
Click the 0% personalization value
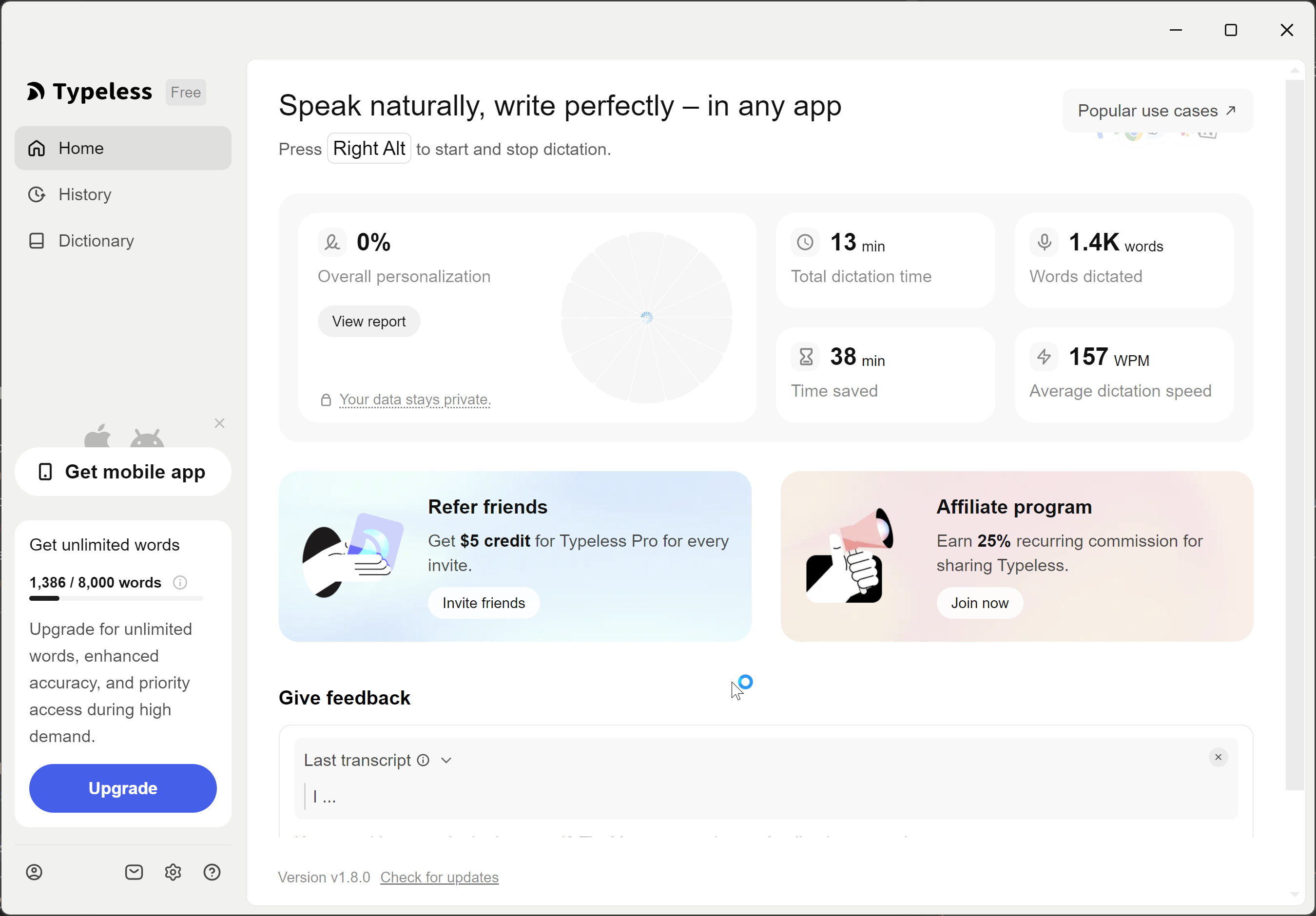[374, 243]
